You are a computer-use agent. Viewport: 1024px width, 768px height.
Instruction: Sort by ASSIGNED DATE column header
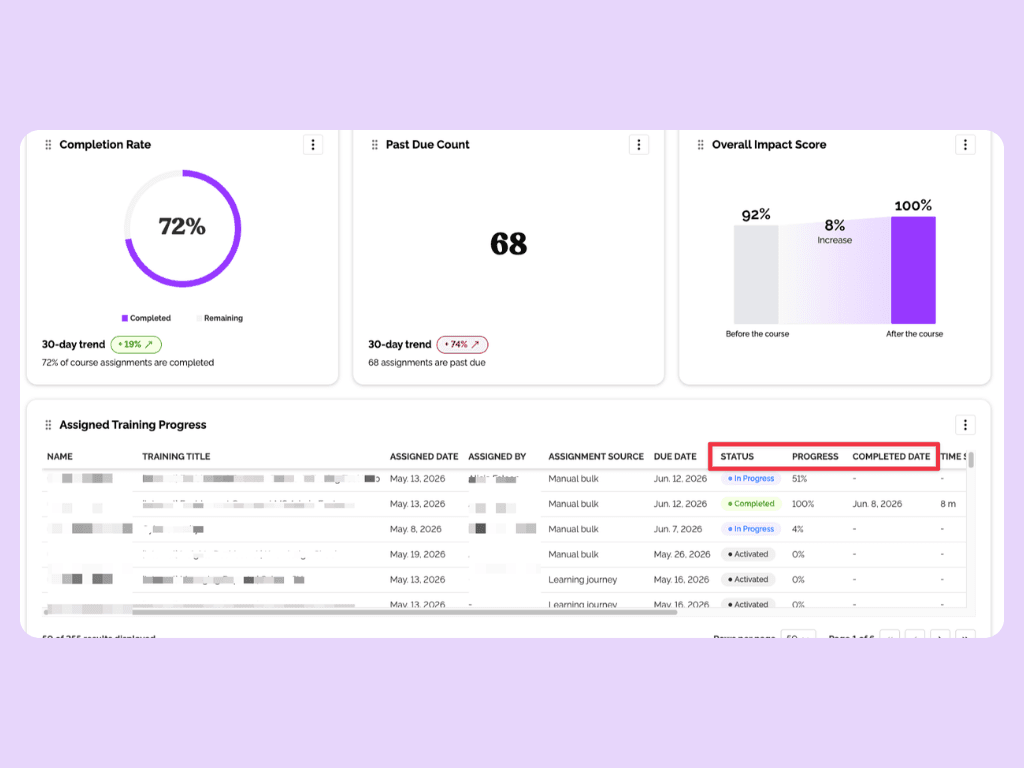coord(424,456)
